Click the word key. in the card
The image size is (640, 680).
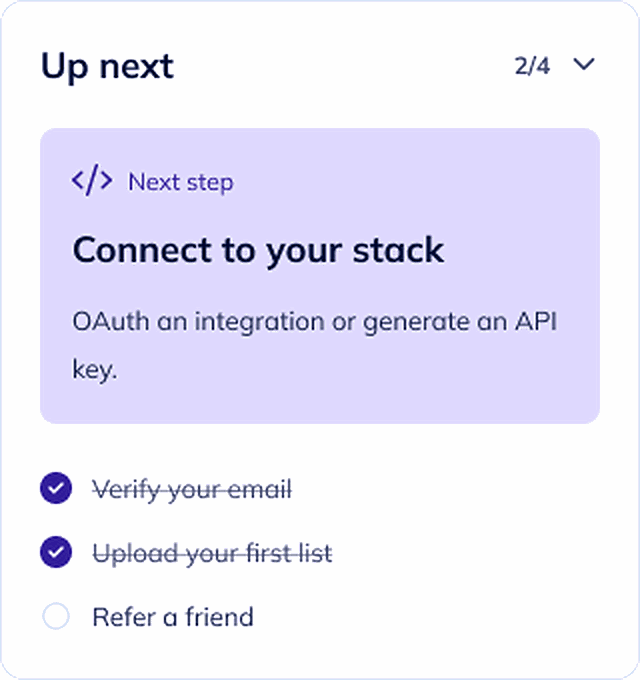pos(95,371)
